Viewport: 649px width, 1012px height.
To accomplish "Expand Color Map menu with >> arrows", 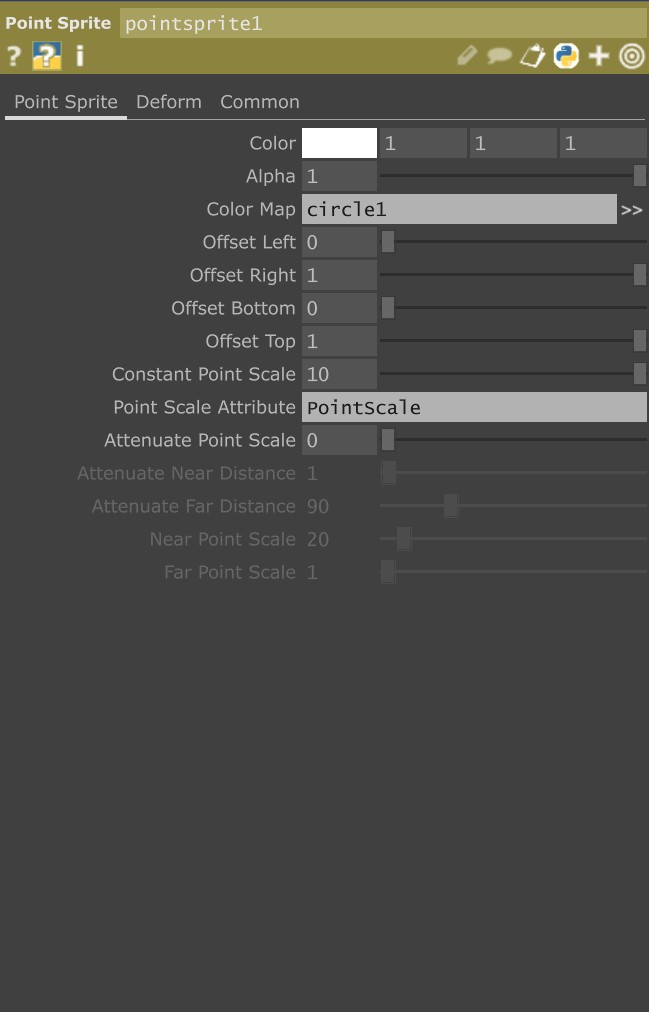I will coord(631,210).
